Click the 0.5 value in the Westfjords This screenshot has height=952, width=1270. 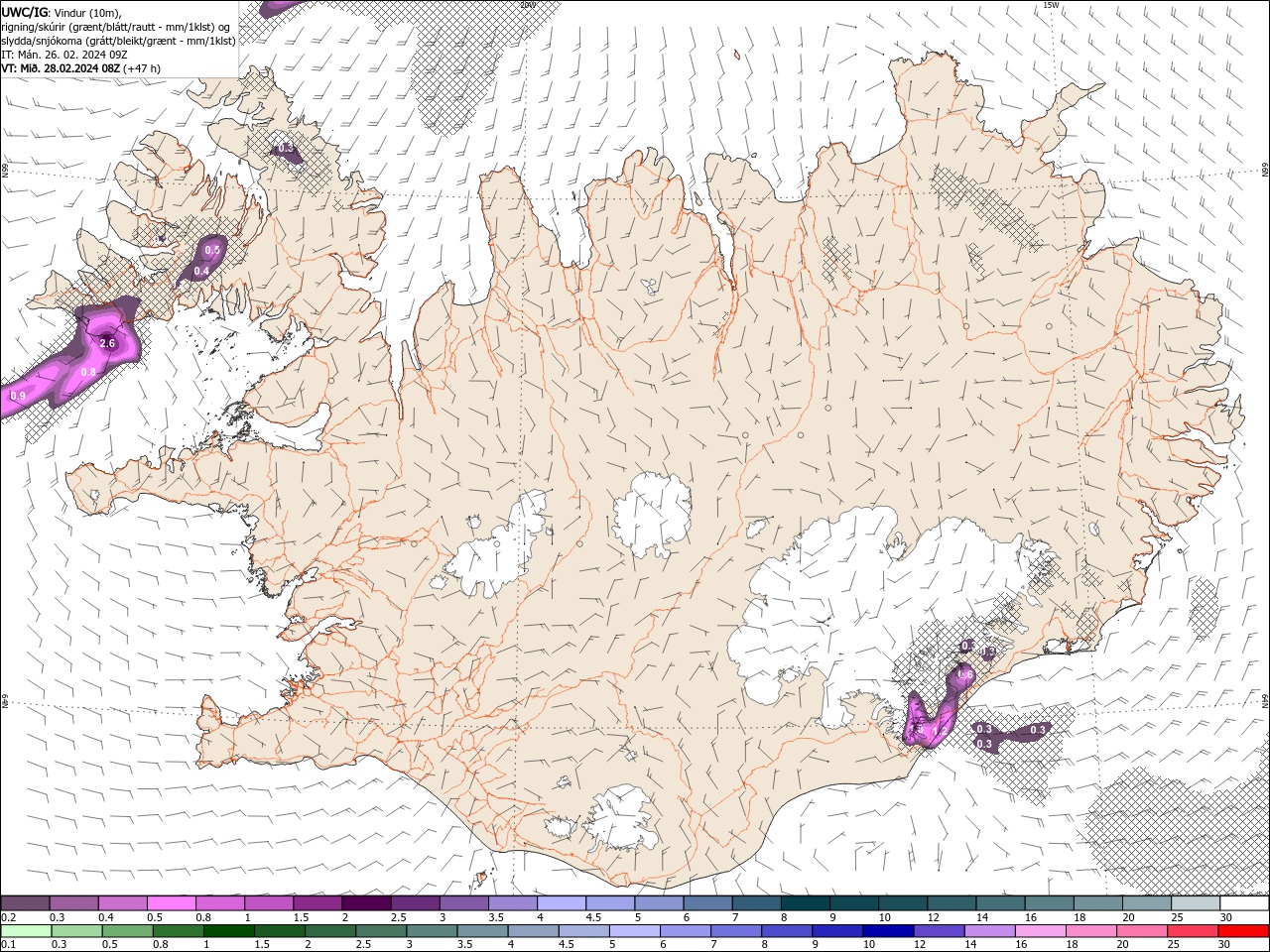click(x=212, y=251)
